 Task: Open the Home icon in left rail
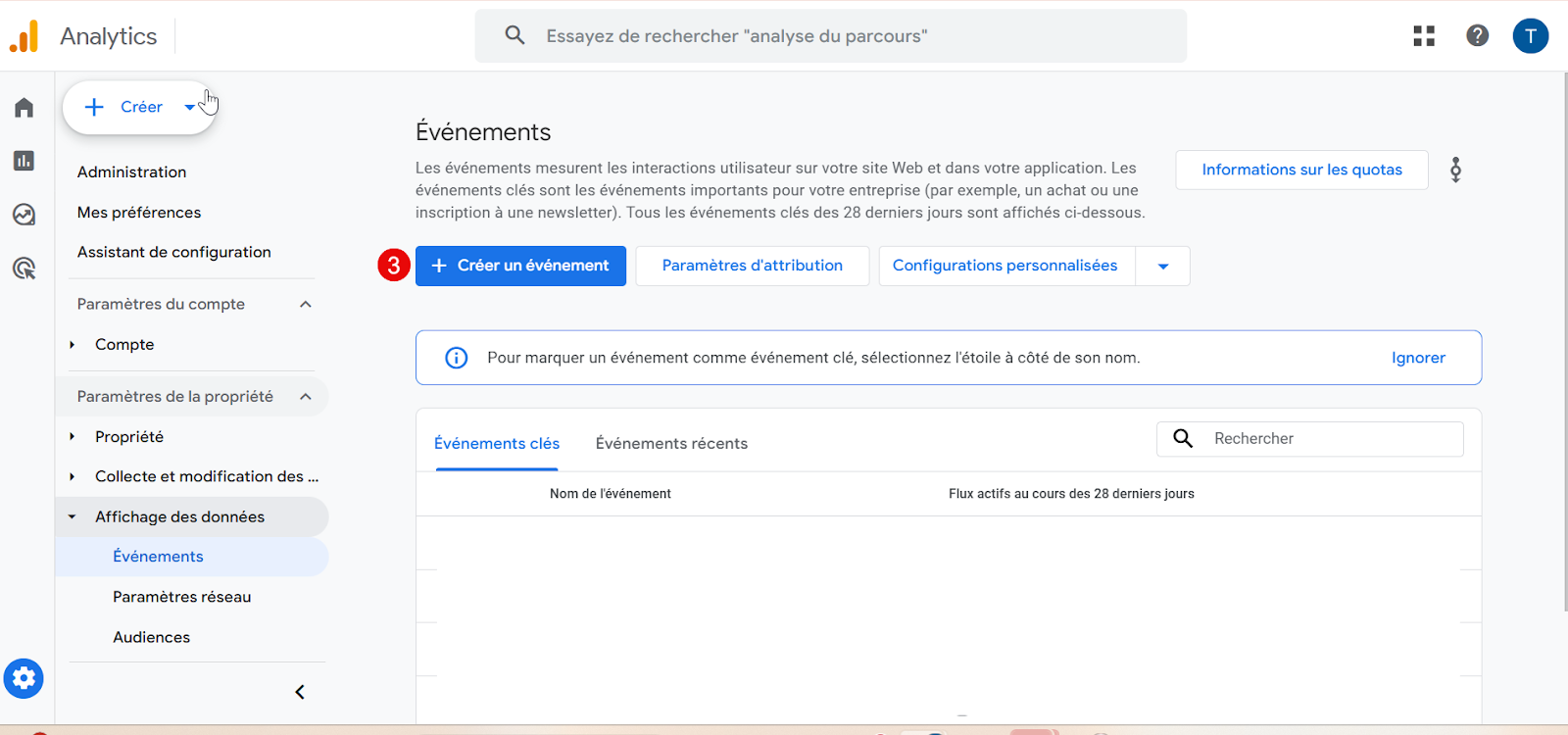pos(24,108)
